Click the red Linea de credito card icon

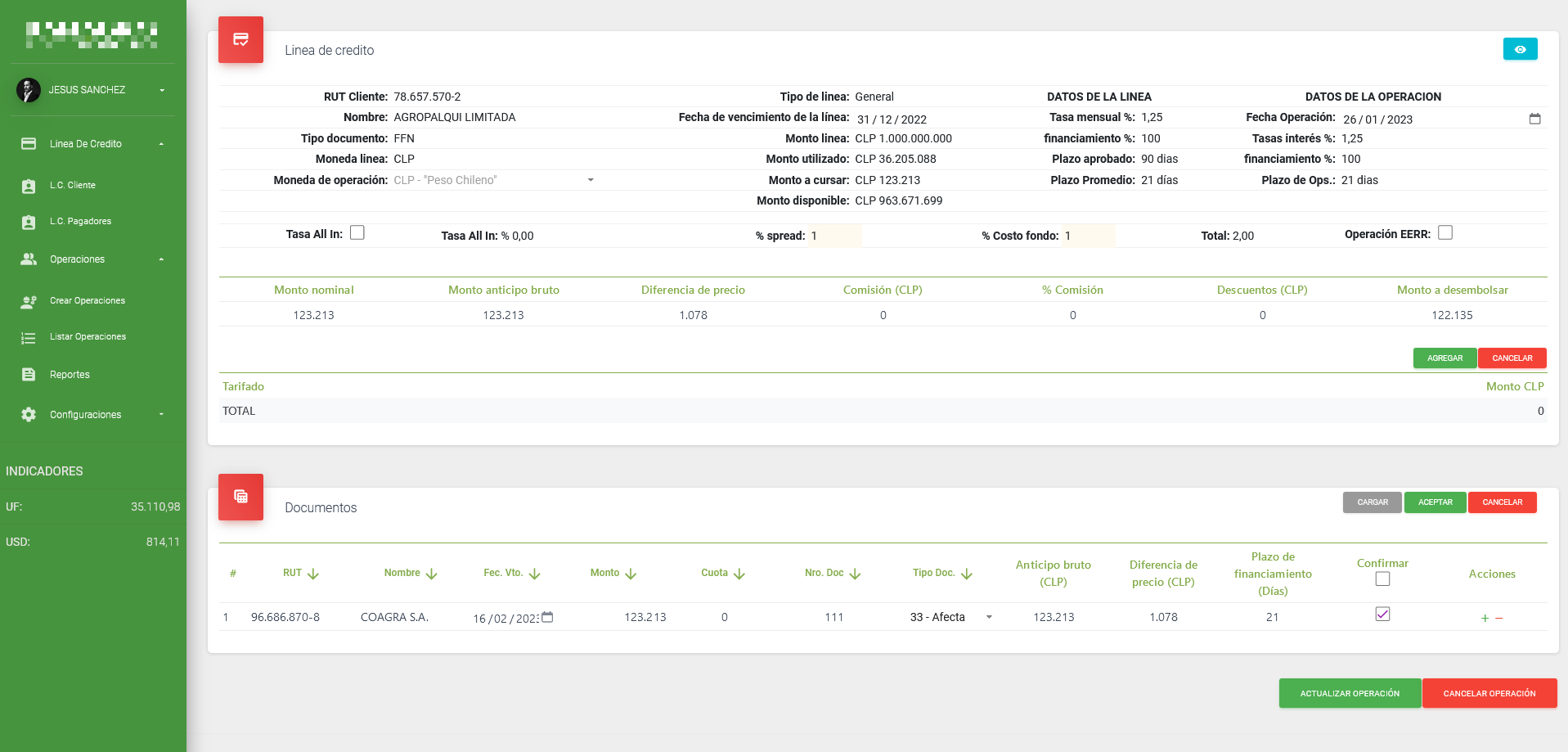[240, 39]
